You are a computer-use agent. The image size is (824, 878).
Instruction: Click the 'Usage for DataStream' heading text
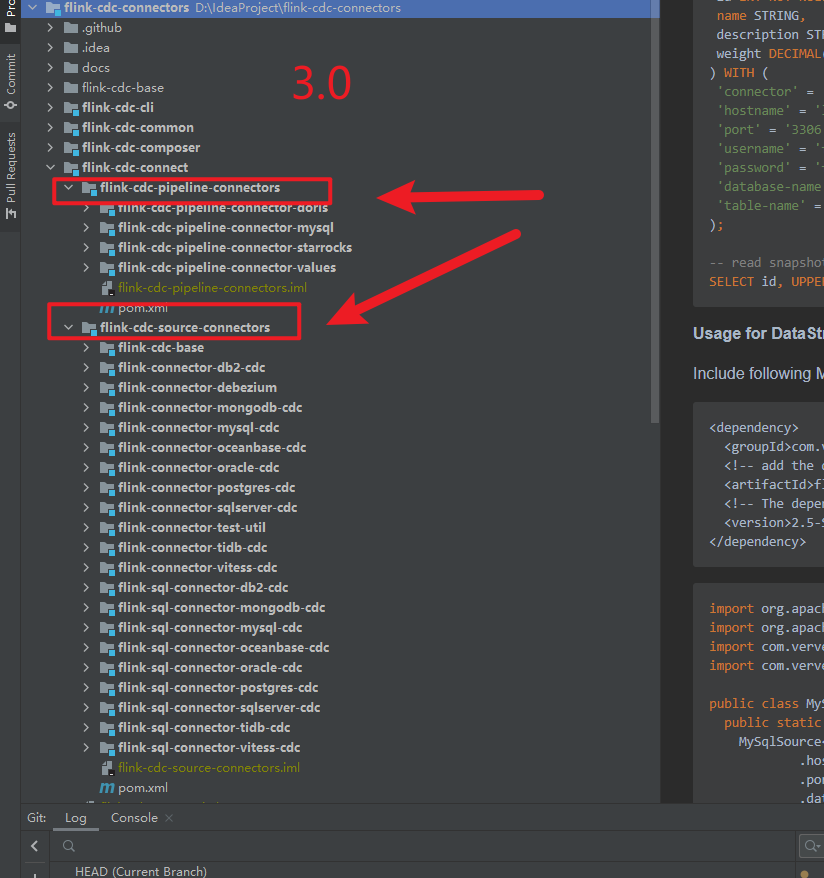pyautogui.click(x=758, y=334)
